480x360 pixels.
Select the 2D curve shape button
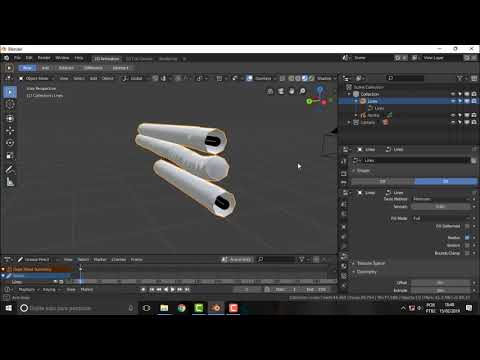(x=383, y=181)
